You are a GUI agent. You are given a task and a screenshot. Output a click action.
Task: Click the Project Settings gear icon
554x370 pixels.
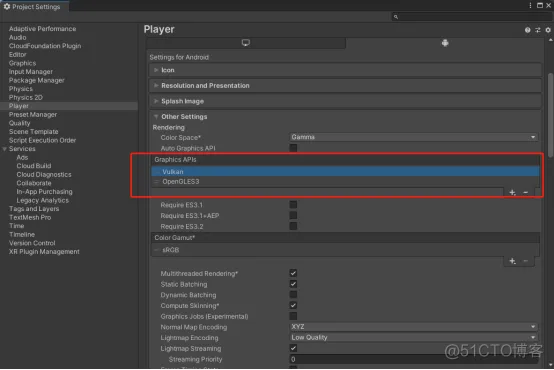click(x=7, y=6)
